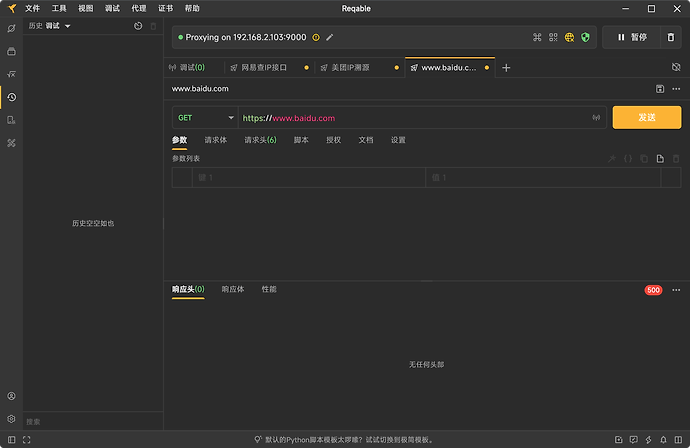
Task: Click the 暂停 pause button
Action: pos(632,37)
